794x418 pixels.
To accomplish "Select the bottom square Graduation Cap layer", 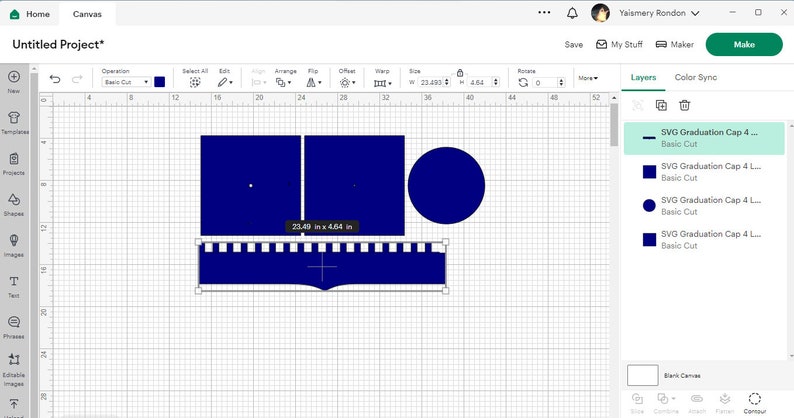I will 704,240.
